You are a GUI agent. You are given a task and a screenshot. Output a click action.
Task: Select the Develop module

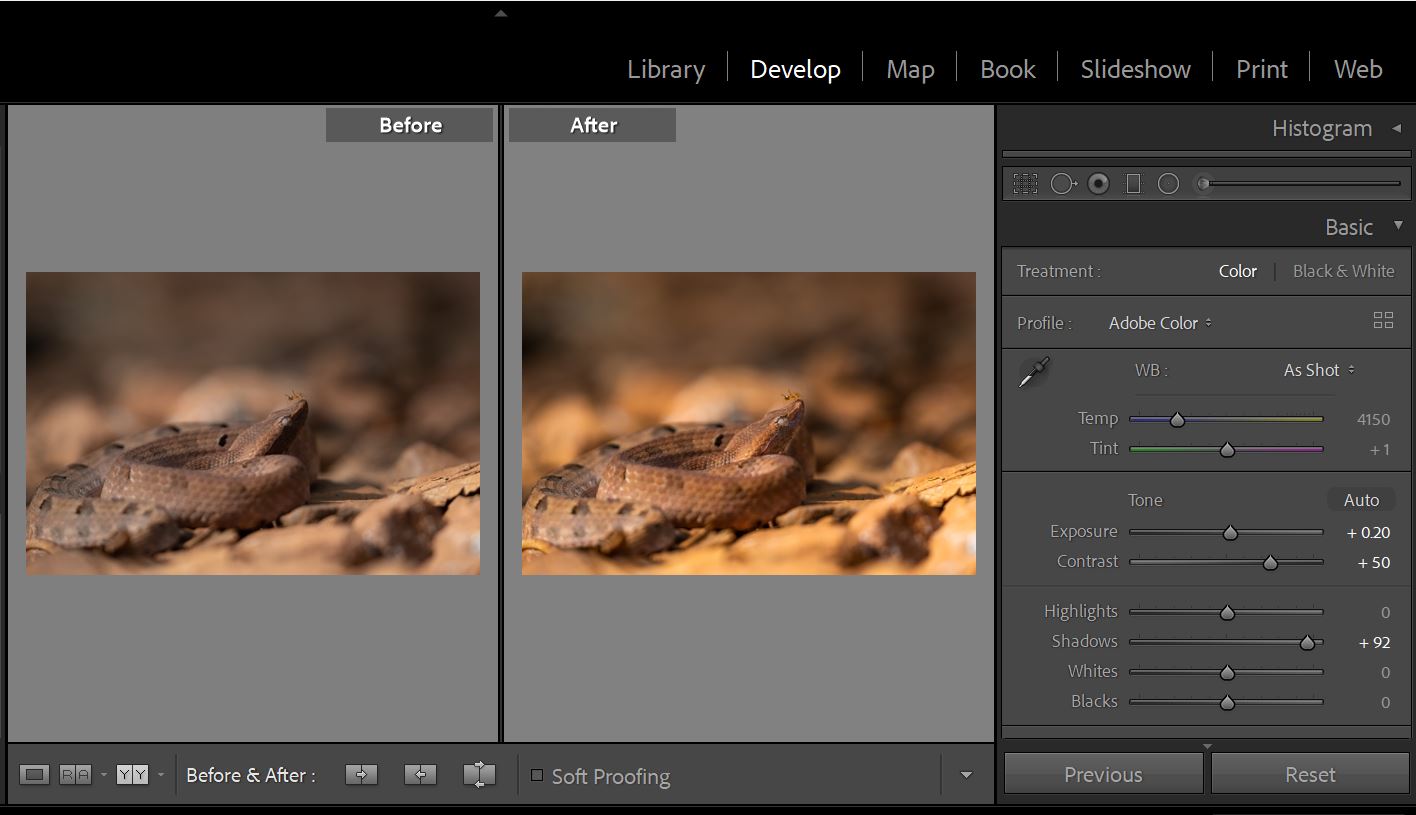point(795,69)
